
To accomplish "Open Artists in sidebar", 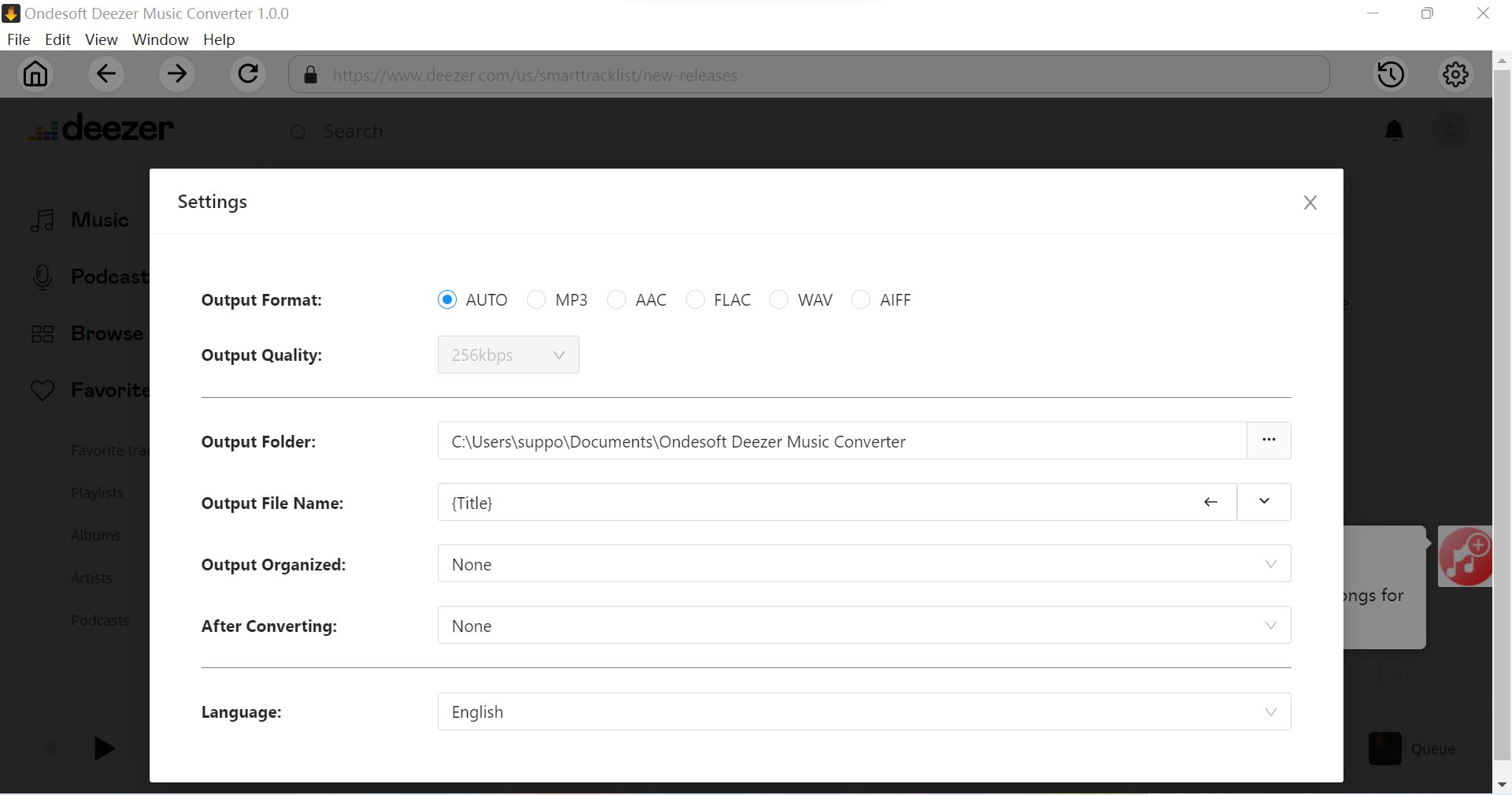I will point(91,578).
